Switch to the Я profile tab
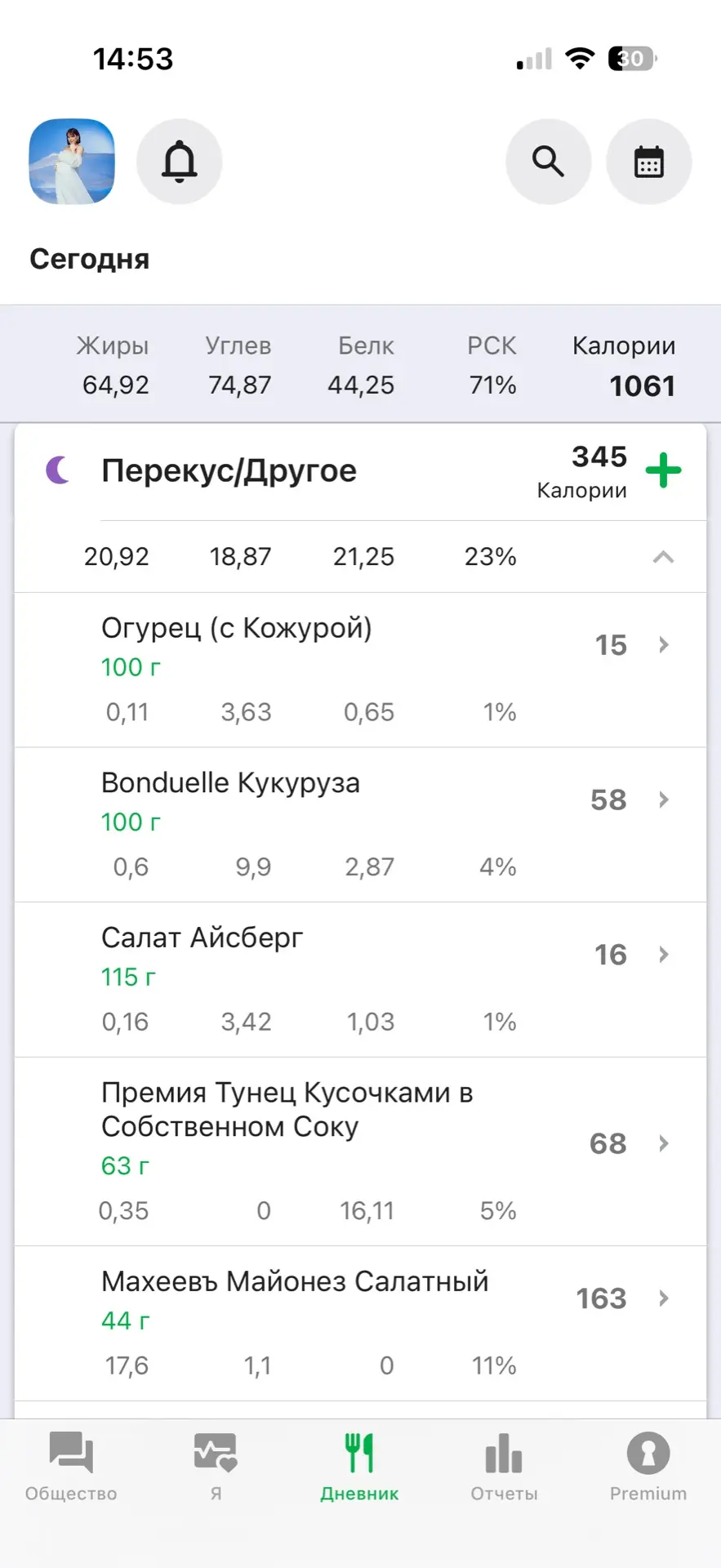This screenshot has height=1568, width=721. 216,1468
